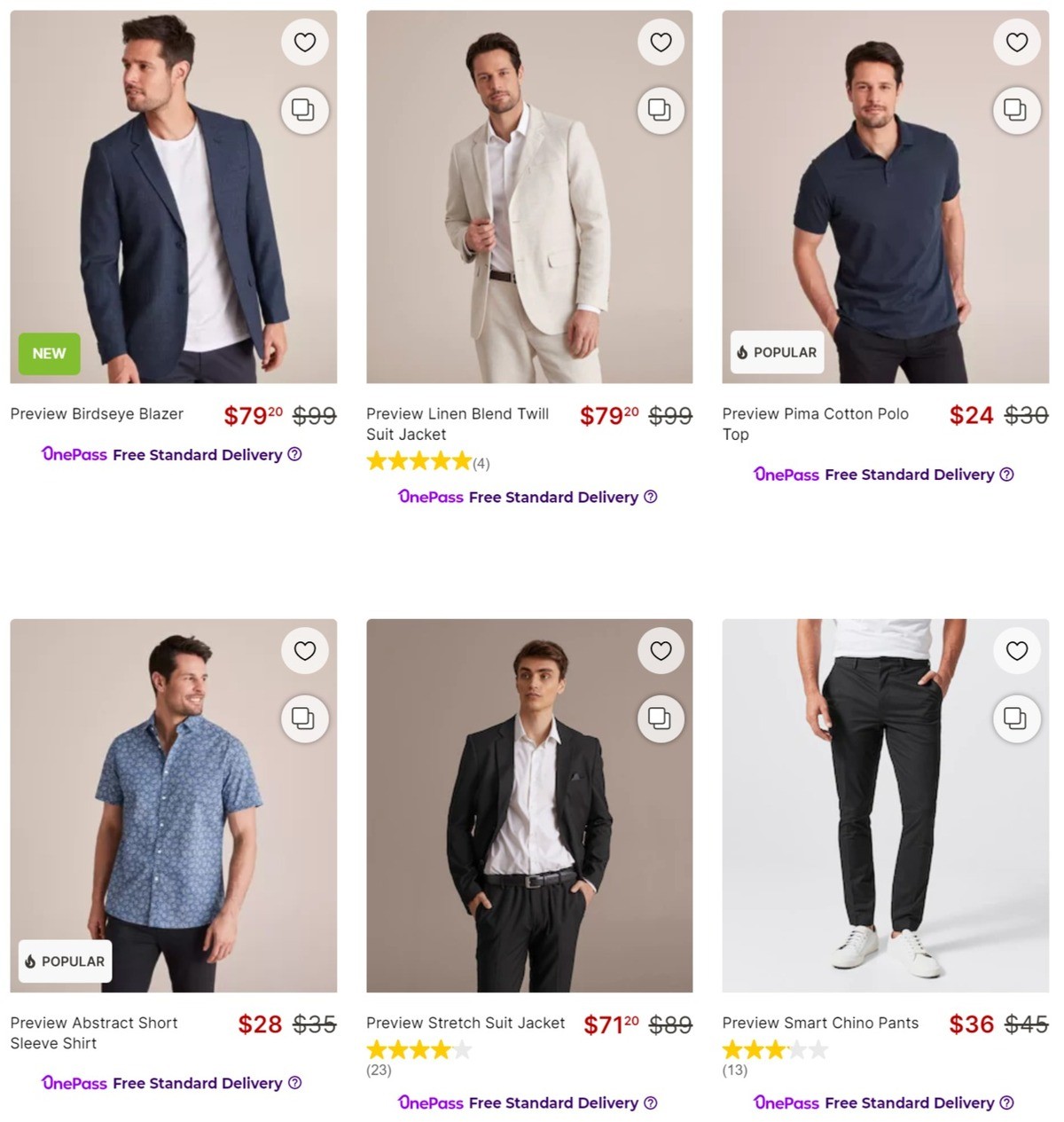Favorite the Pima Cotton Polo Top
The image size is (1064, 1122).
click(1016, 42)
